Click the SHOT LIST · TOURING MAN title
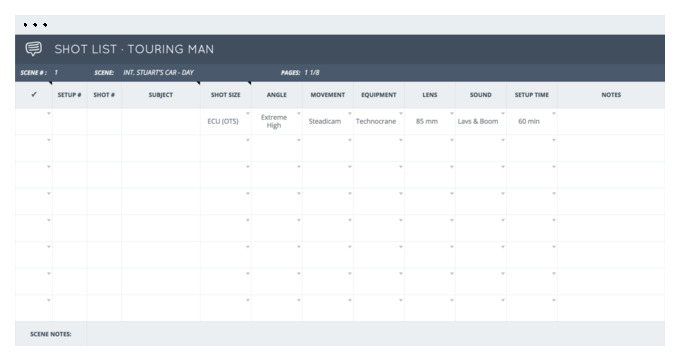Image resolution: width=680 pixels, height=361 pixels. [x=134, y=49]
